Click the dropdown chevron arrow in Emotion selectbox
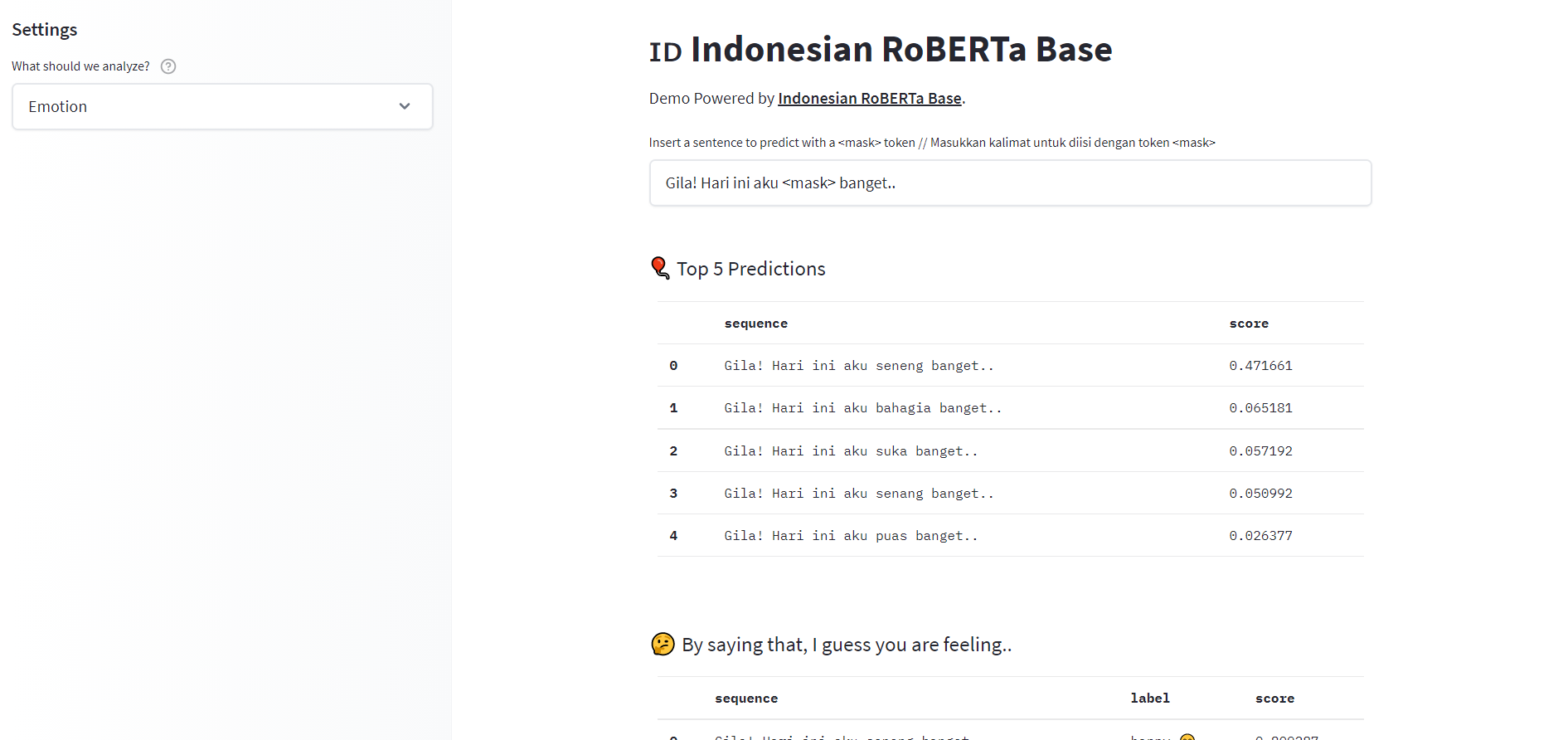This screenshot has height=740, width=1568. [405, 106]
